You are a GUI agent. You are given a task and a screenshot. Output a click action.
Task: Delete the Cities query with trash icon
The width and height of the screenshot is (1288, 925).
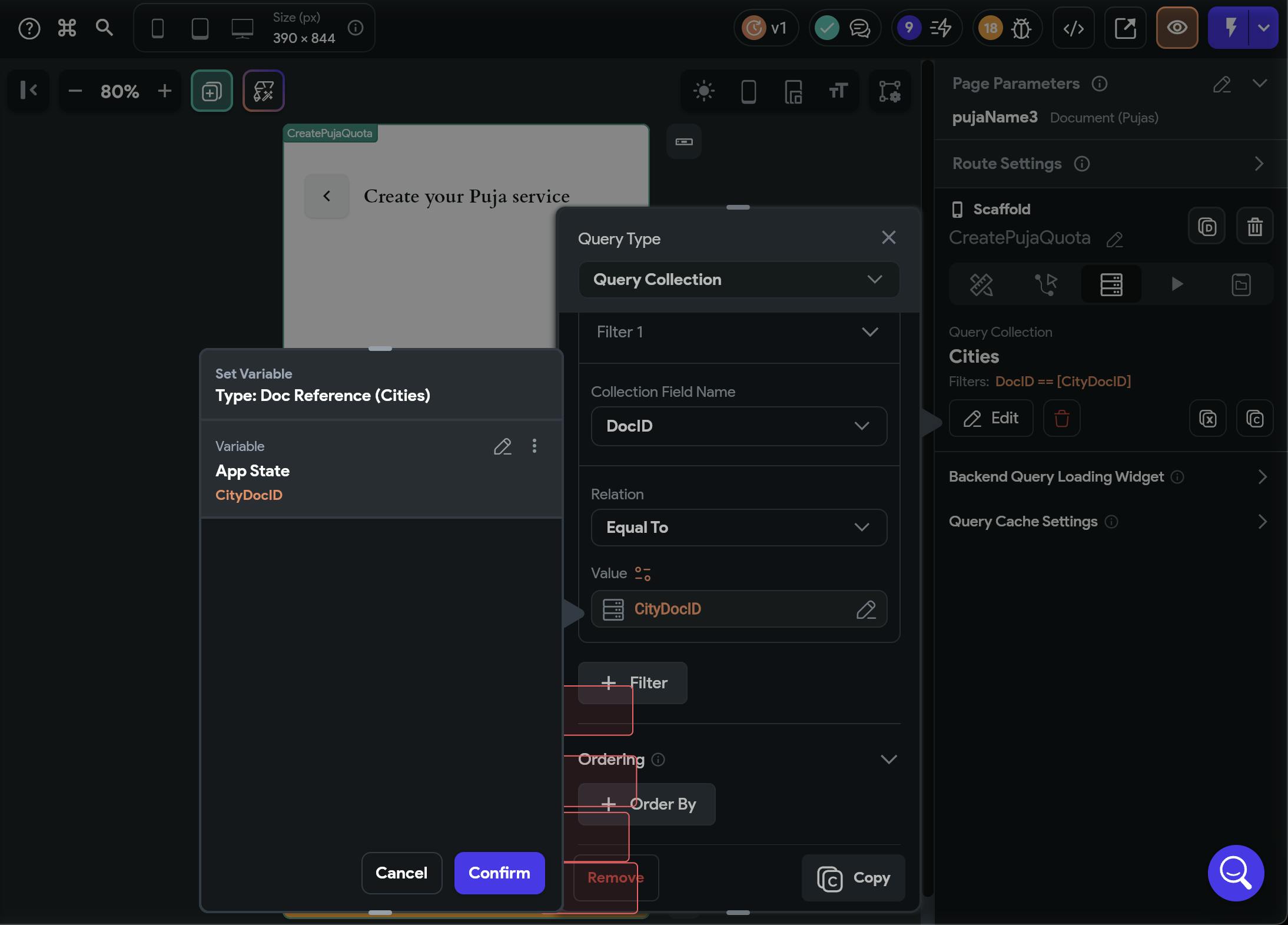click(x=1061, y=419)
